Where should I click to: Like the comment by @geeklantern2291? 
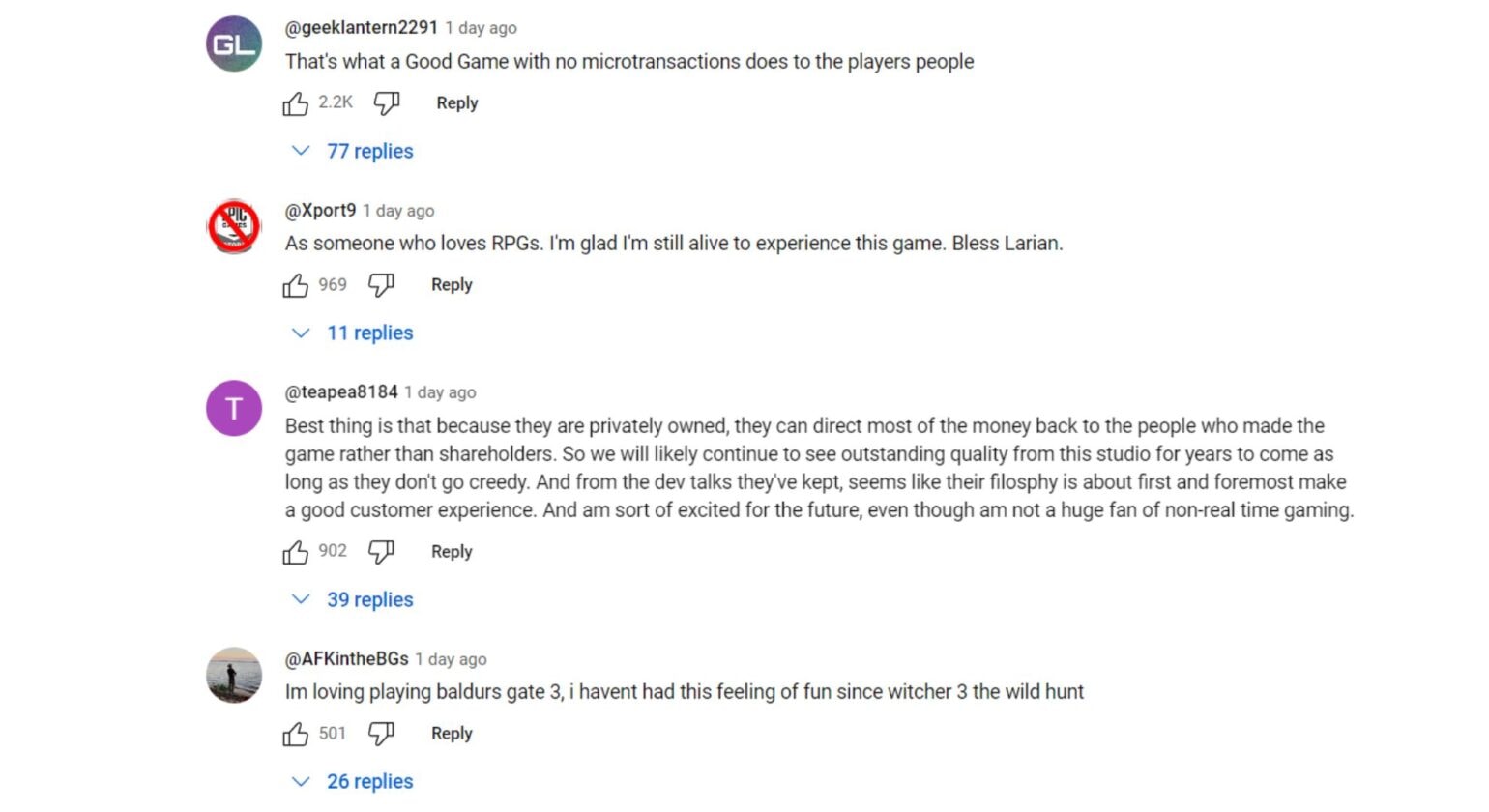[296, 103]
